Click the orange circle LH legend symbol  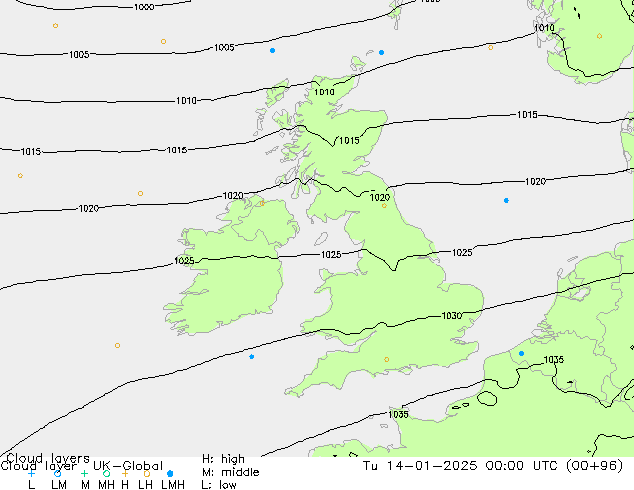point(147,473)
